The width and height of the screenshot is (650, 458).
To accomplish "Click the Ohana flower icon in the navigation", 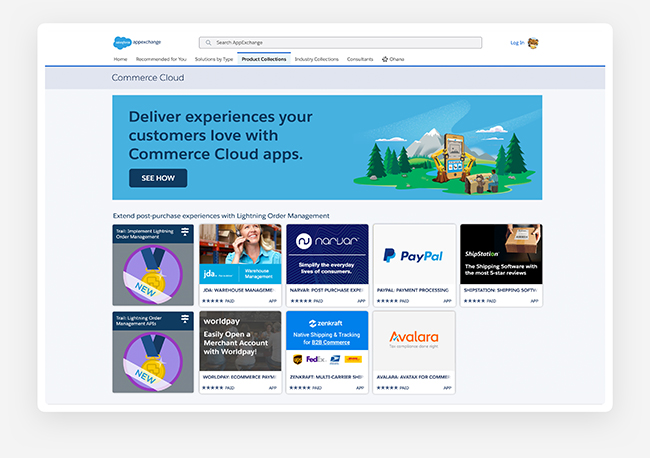I will (385, 59).
